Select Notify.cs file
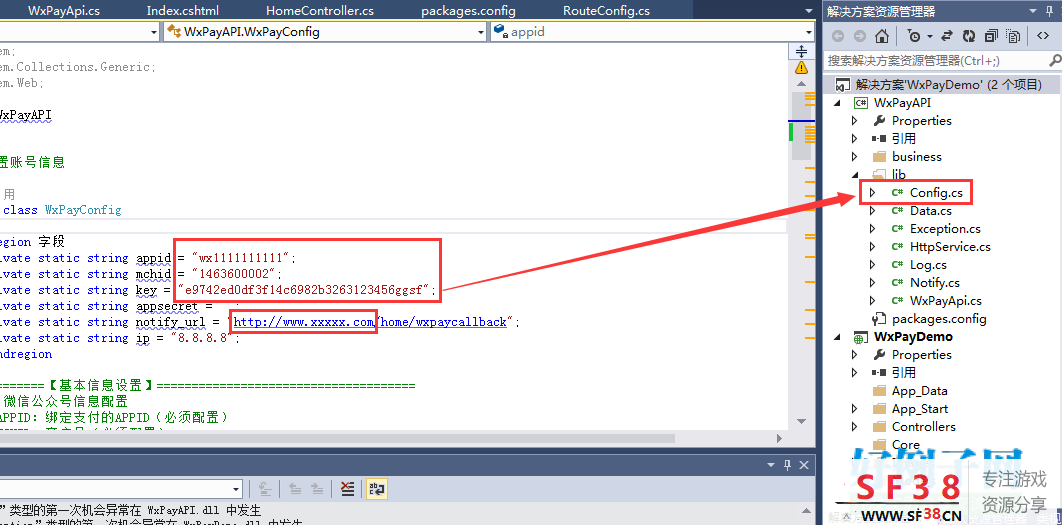Image resolution: width=1062 pixels, height=525 pixels. point(935,282)
